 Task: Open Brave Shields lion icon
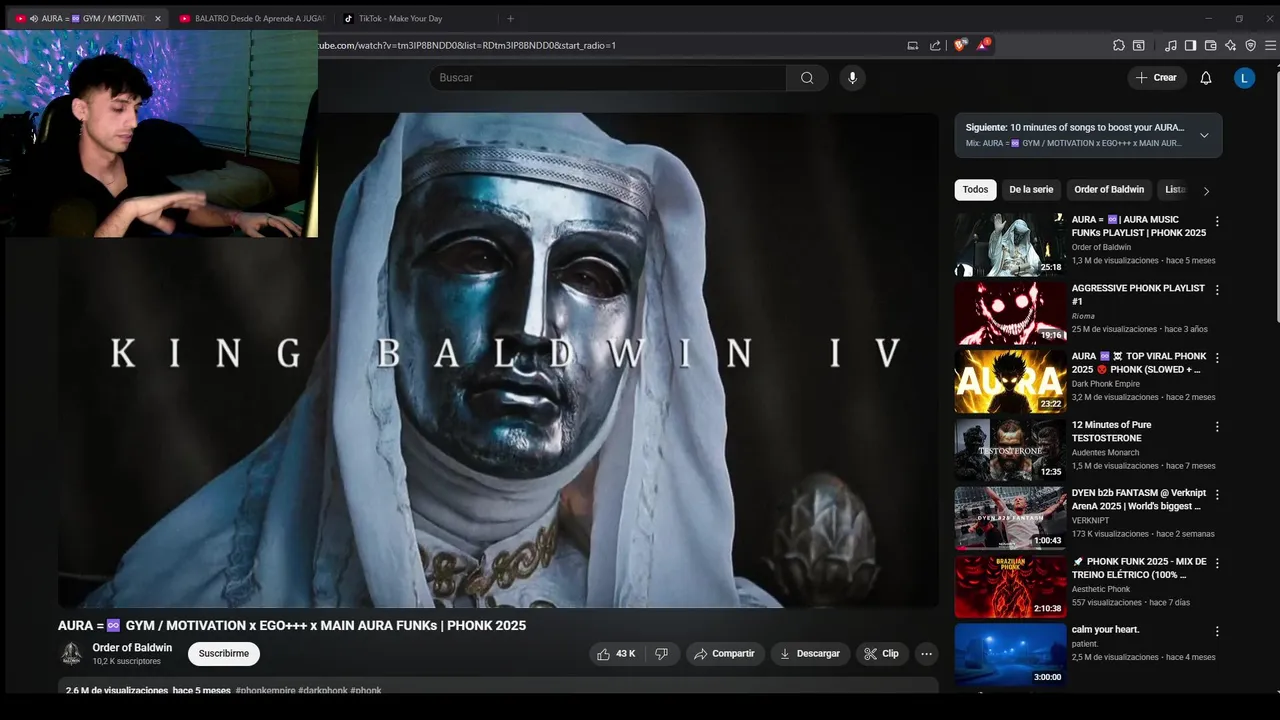pyautogui.click(x=960, y=45)
